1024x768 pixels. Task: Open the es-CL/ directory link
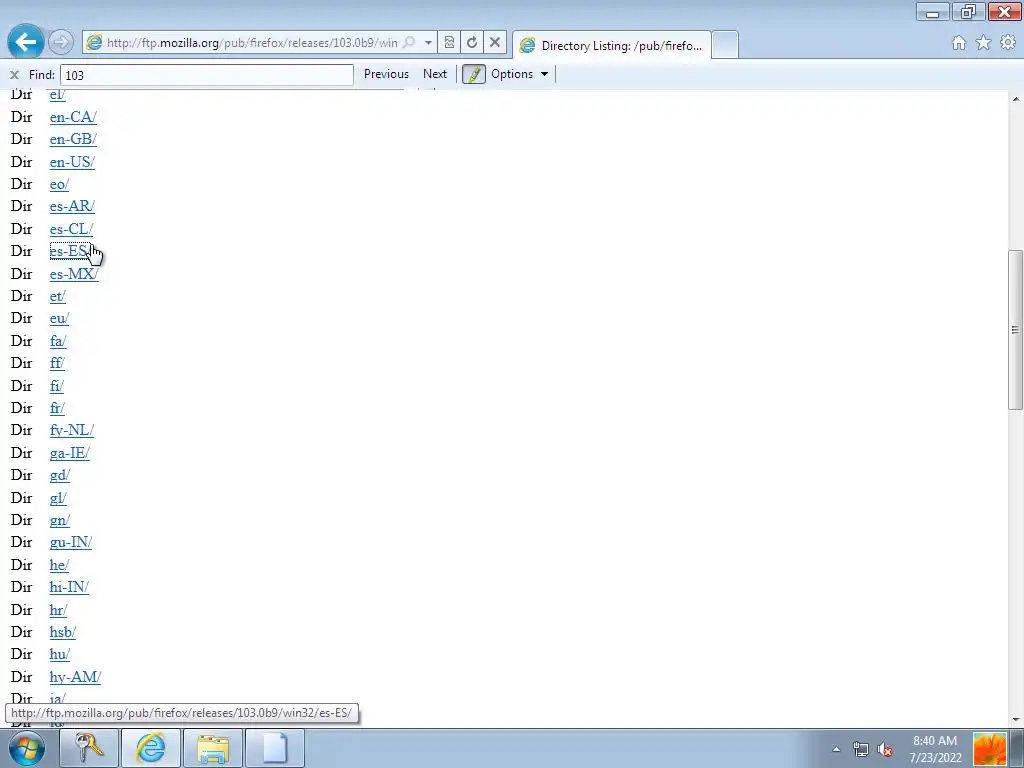[71, 229]
